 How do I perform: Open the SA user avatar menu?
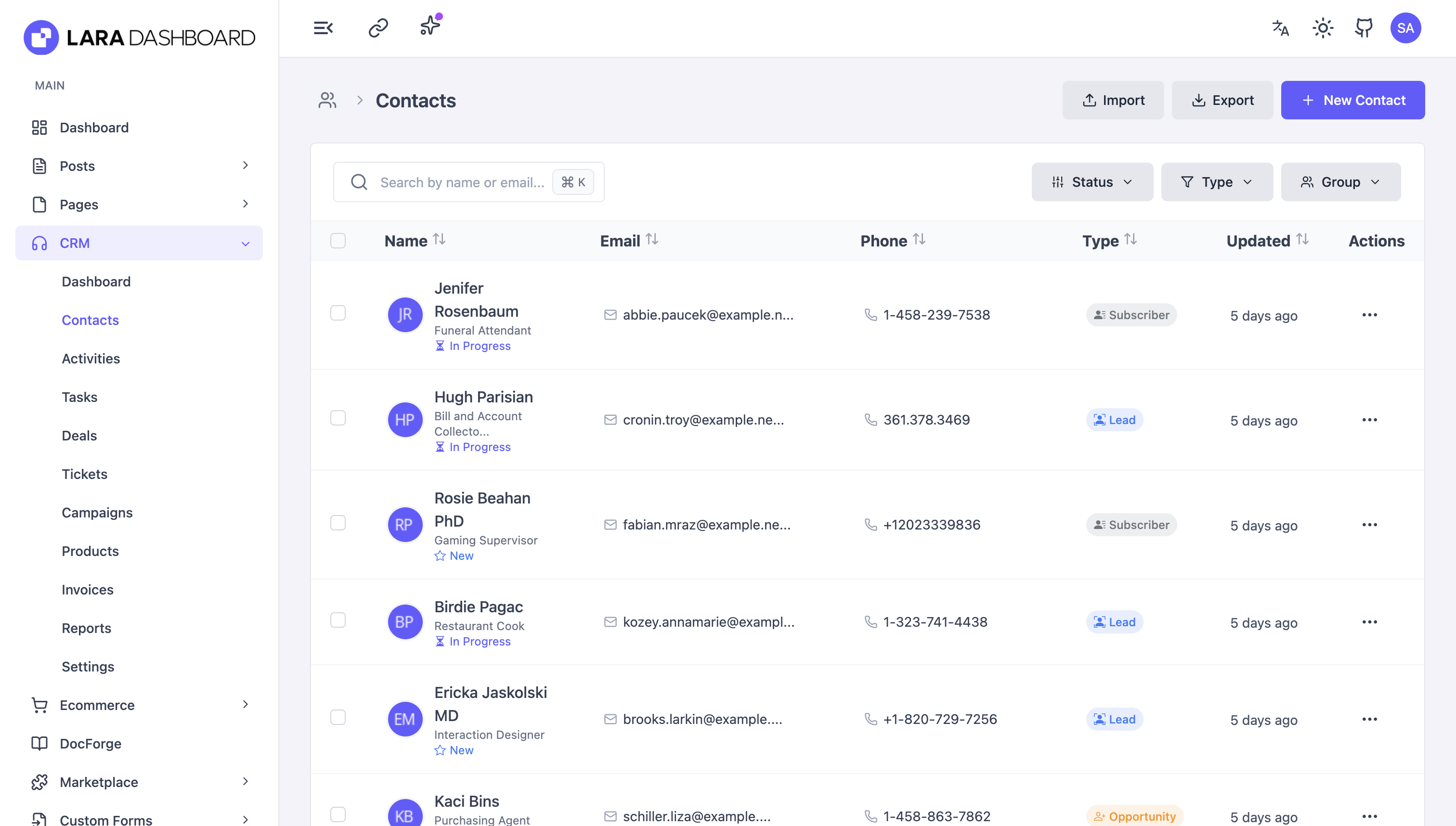point(1406,28)
